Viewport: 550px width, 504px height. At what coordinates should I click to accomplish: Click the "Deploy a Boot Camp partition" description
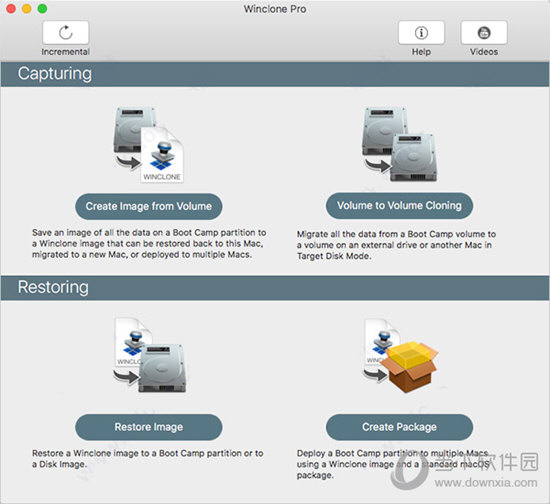[393, 464]
